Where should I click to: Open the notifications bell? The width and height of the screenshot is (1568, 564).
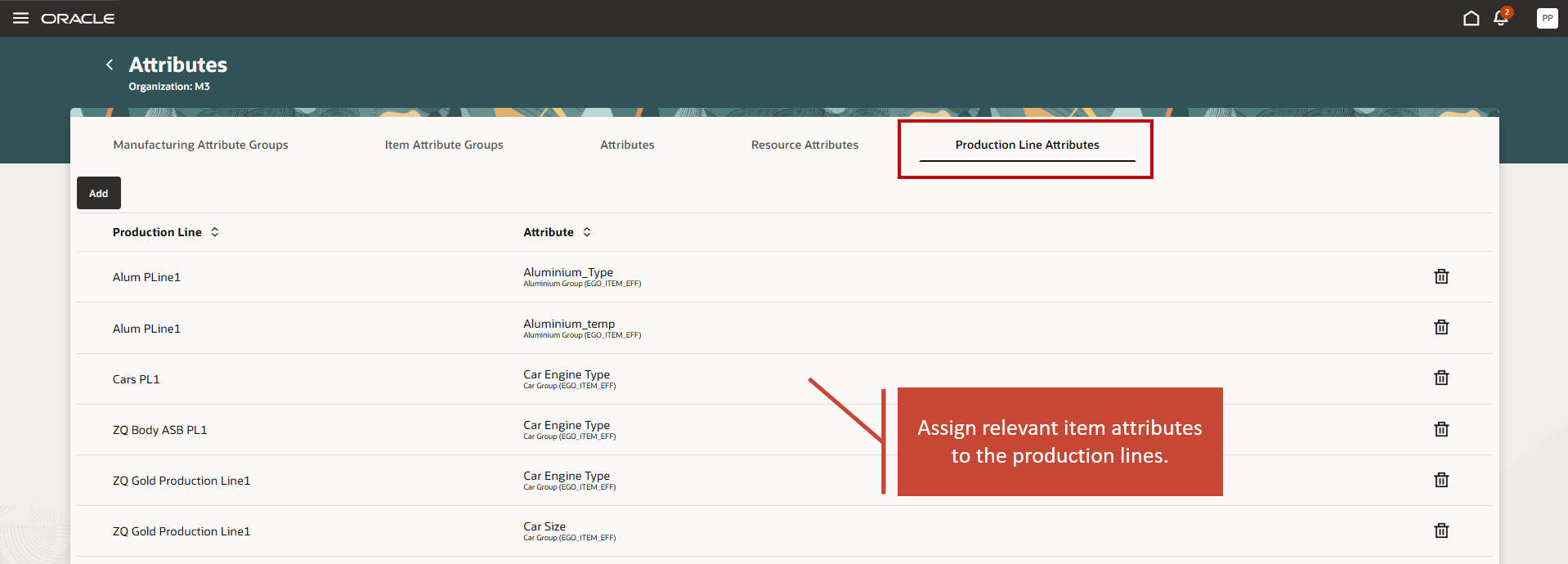point(1501,17)
